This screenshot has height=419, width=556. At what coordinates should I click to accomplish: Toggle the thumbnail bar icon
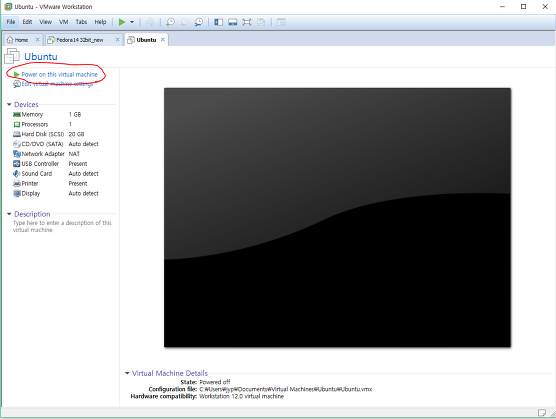[x=233, y=22]
